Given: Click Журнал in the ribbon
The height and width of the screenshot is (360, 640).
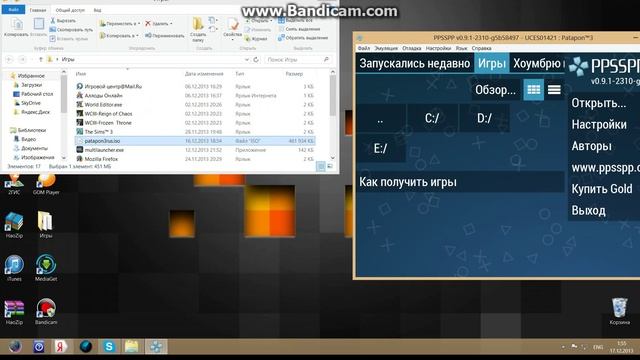Looking at the screenshot, I should coord(256,39).
